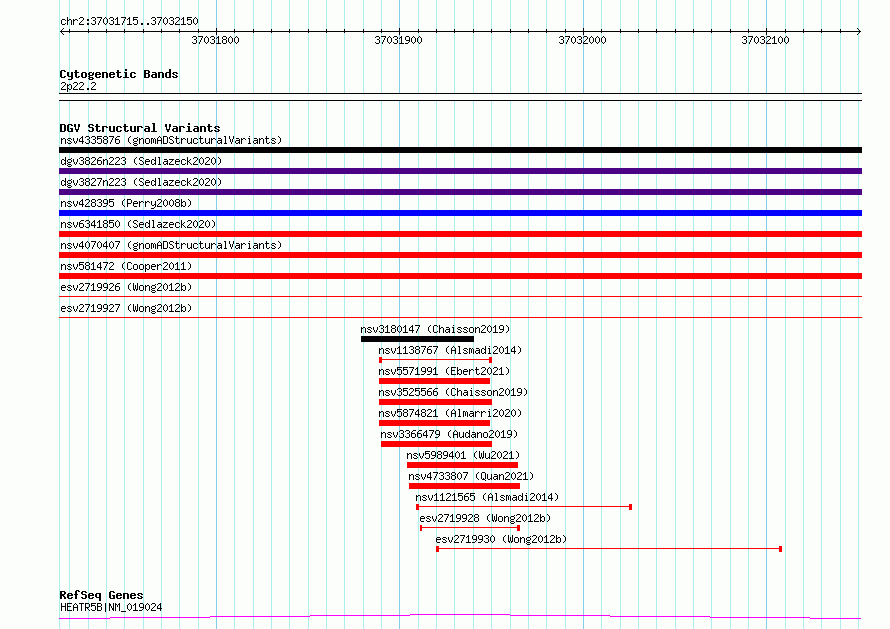Click the 37031800 ruler position marker
The image size is (890, 629).
[215, 40]
